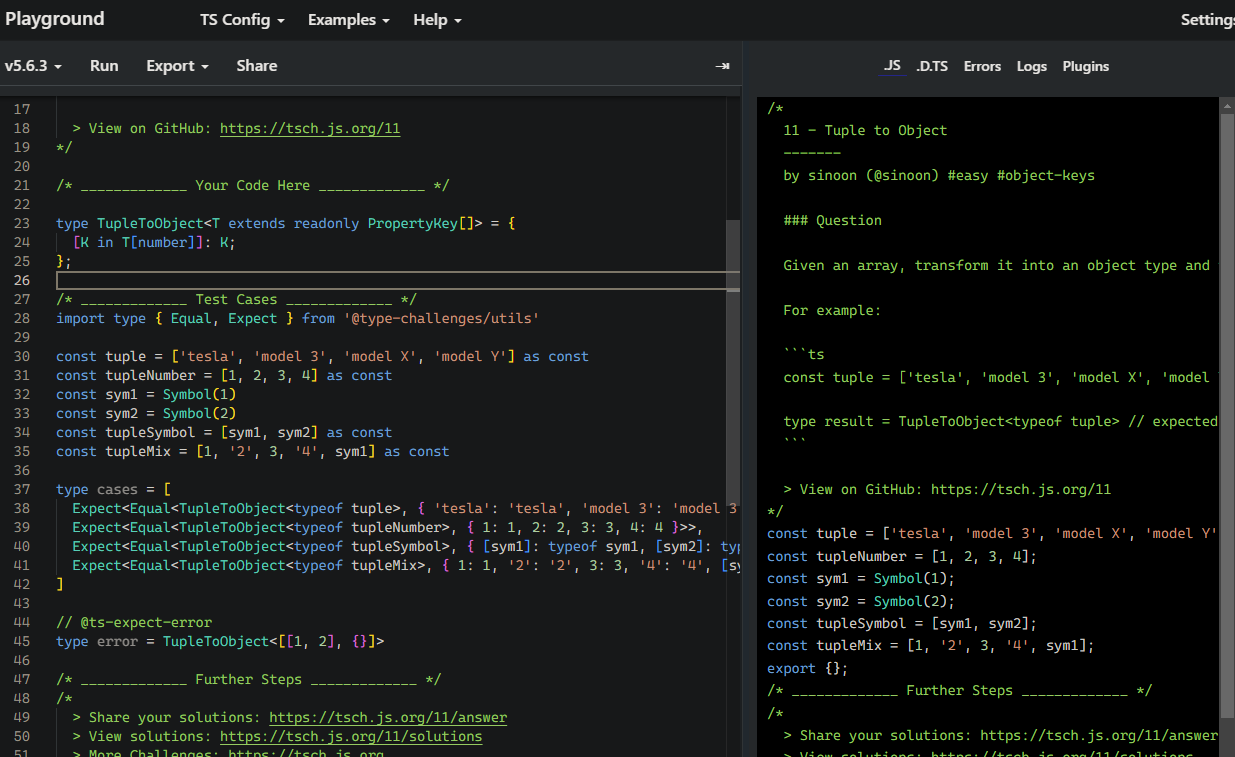Show the Logs tab
1235x757 pixels.
(1031, 66)
